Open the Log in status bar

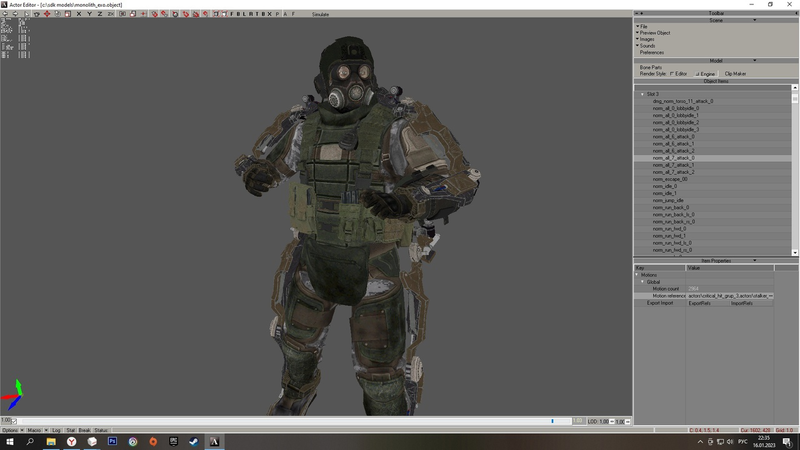tap(56, 431)
